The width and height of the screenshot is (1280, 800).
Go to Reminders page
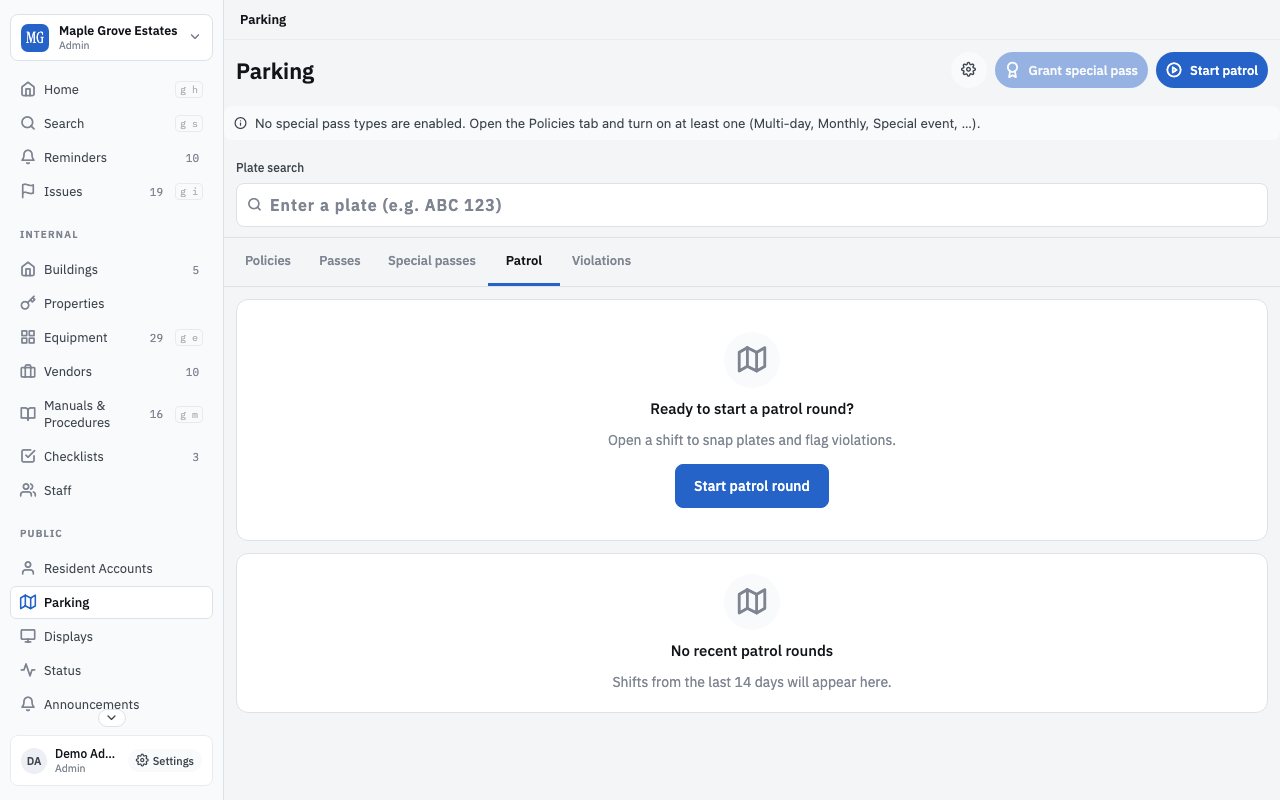click(111, 157)
